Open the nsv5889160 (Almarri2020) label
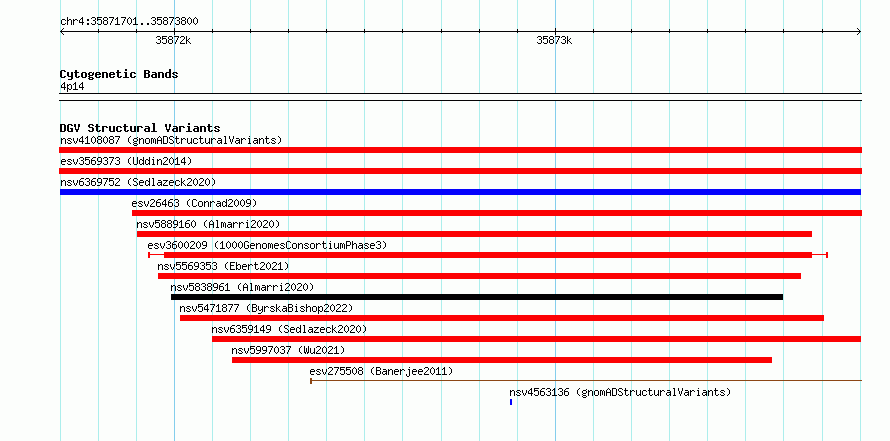The image size is (890, 441). click(208, 224)
